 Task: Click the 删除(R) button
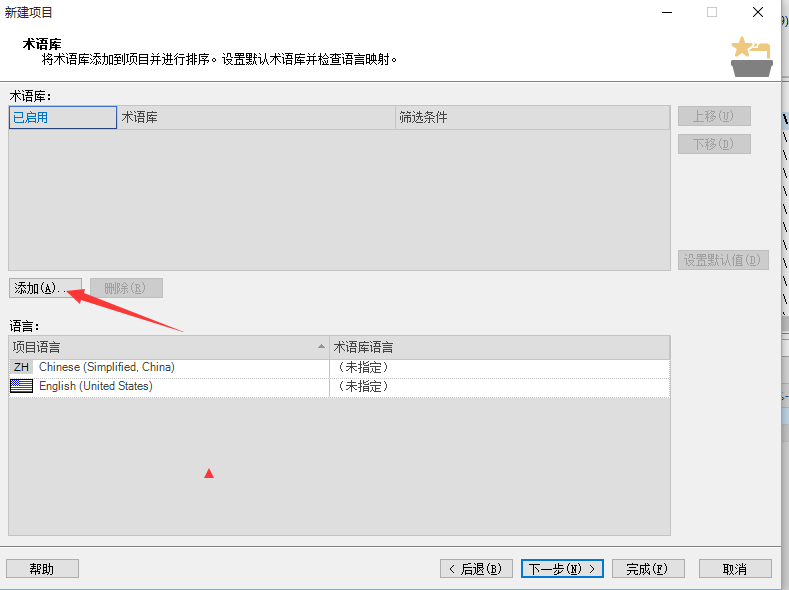pyautogui.click(x=126, y=288)
